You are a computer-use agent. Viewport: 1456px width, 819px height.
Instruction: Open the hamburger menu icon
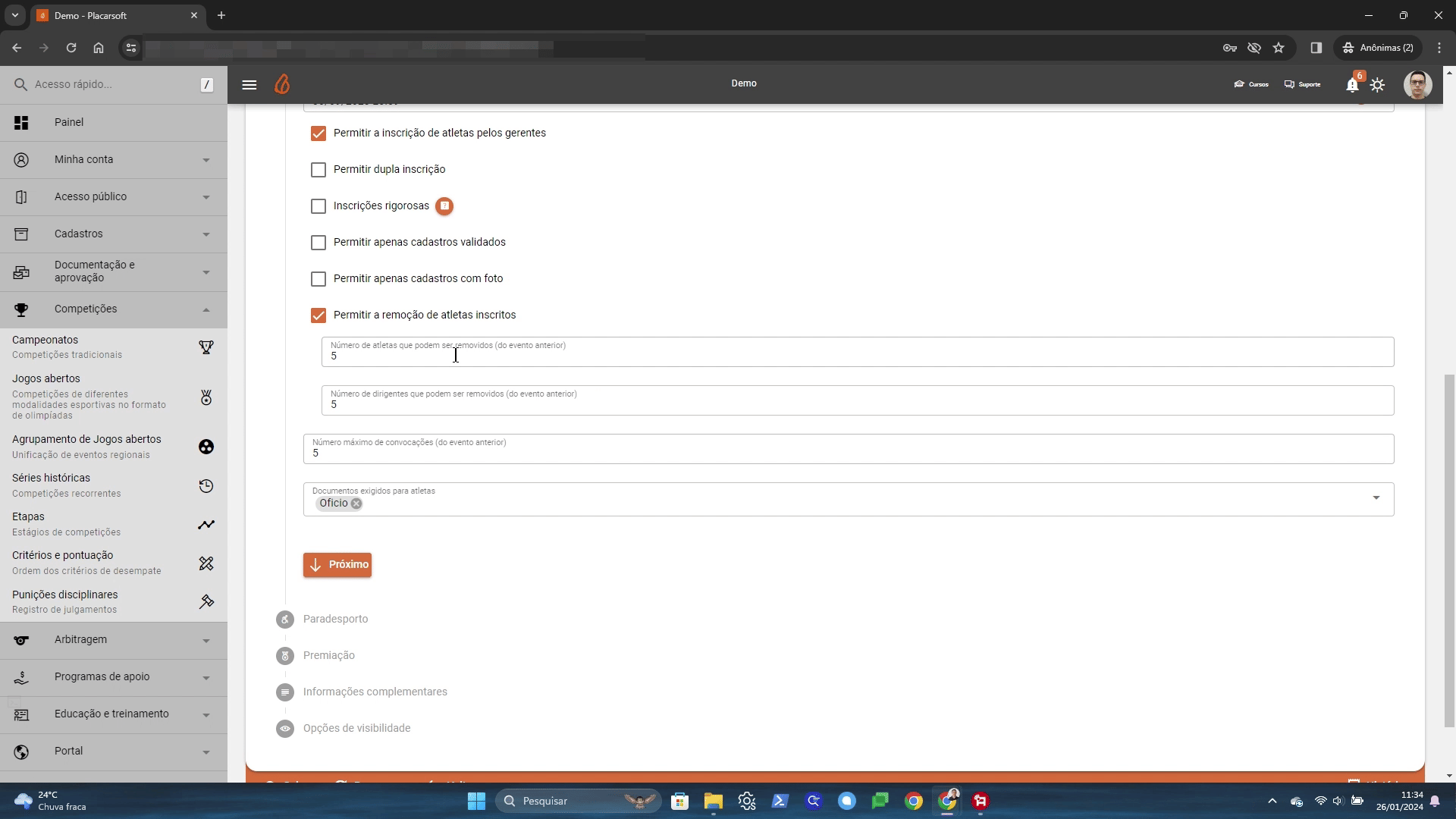coord(249,84)
